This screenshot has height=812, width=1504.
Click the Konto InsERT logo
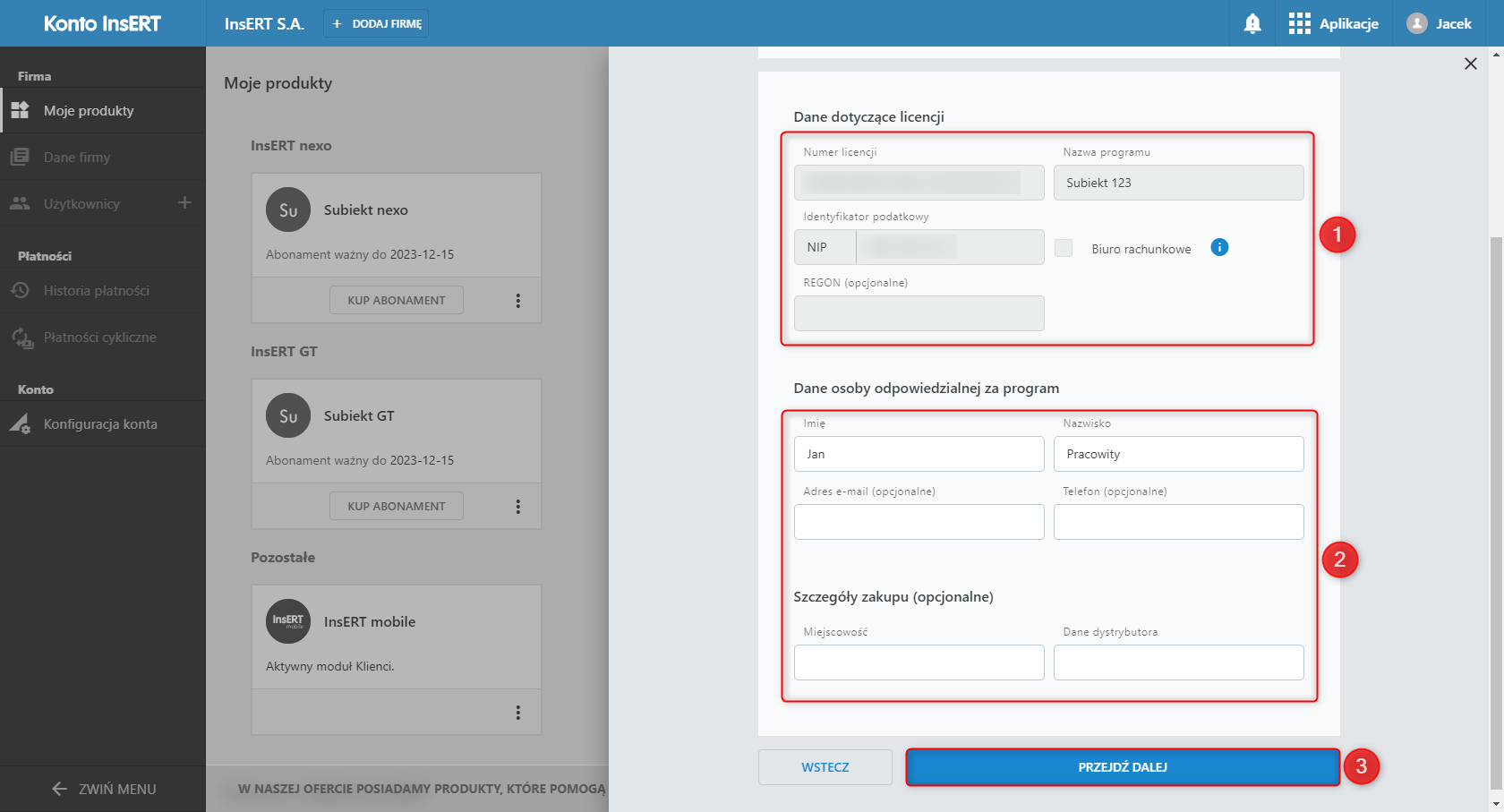102,23
